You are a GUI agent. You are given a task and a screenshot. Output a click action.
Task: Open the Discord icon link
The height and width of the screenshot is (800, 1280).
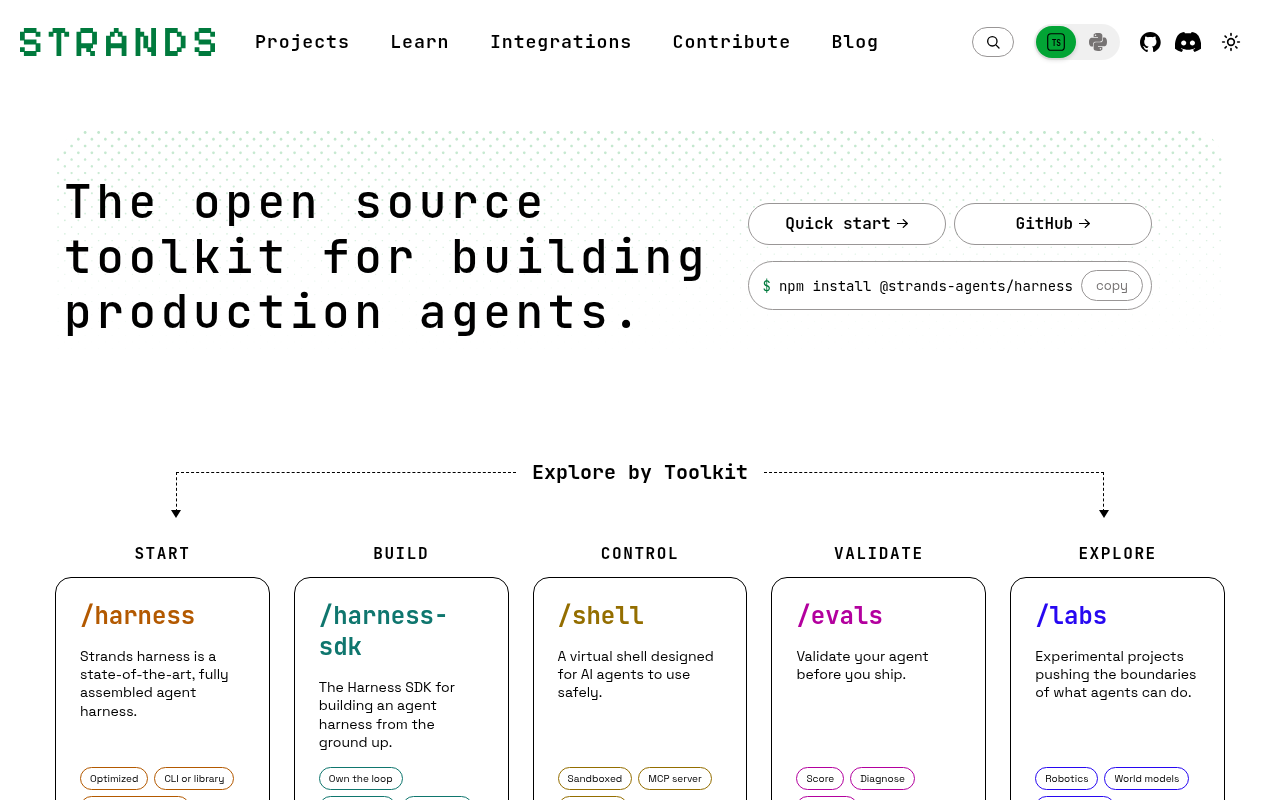point(1188,42)
